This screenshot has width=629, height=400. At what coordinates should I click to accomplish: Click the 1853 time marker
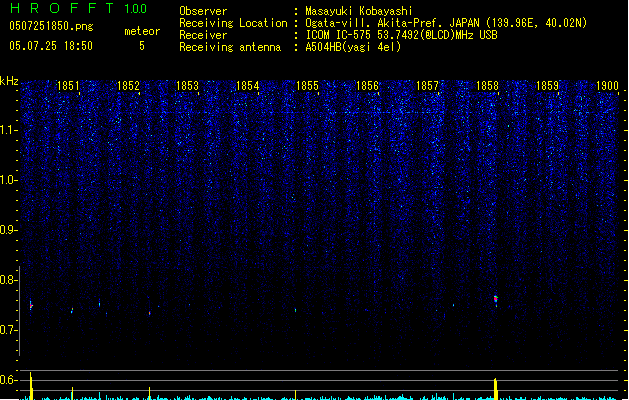tap(188, 86)
